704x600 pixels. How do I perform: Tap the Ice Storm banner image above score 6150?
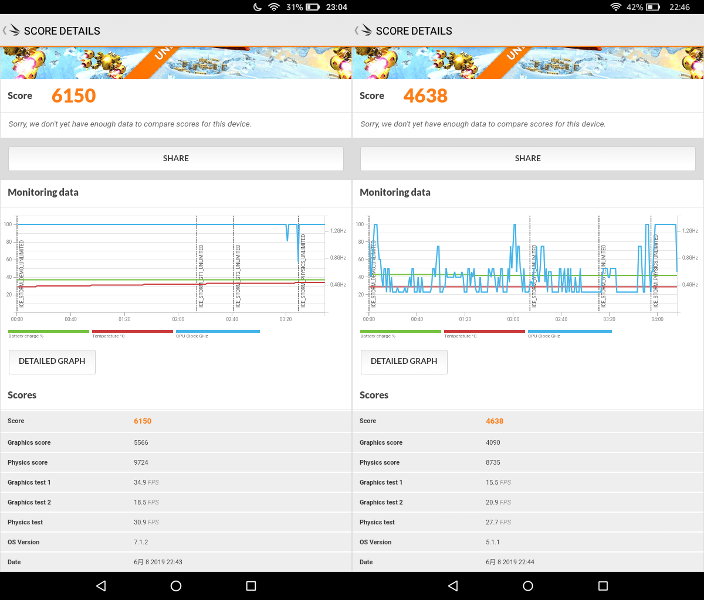176,63
